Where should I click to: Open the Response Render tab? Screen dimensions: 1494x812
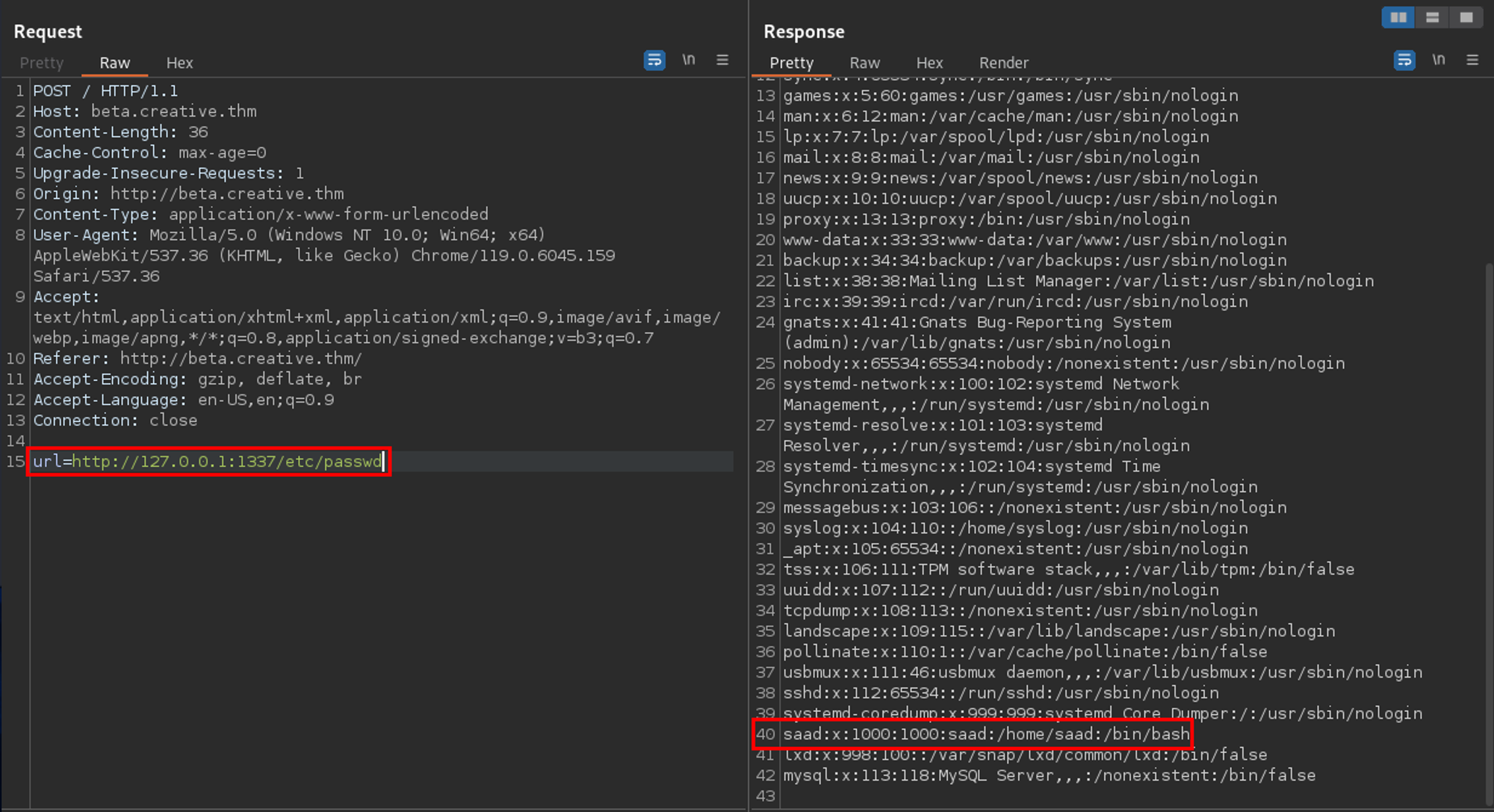click(1003, 63)
